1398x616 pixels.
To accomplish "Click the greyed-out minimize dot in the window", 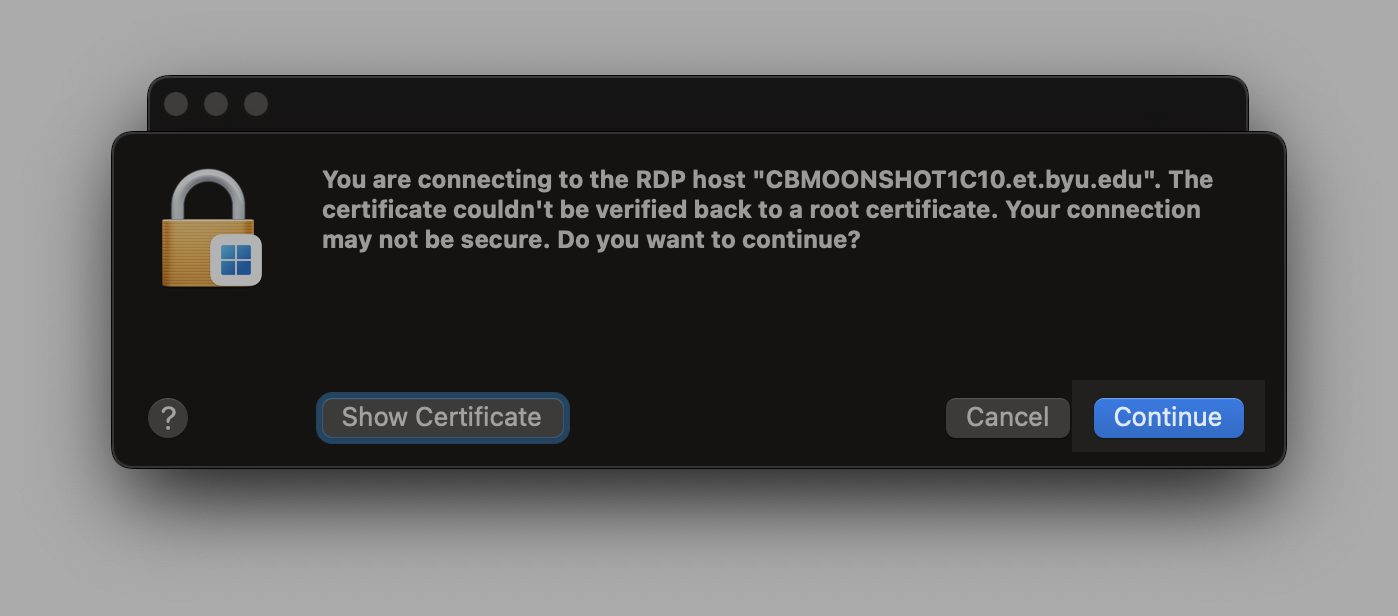I will (216, 104).
